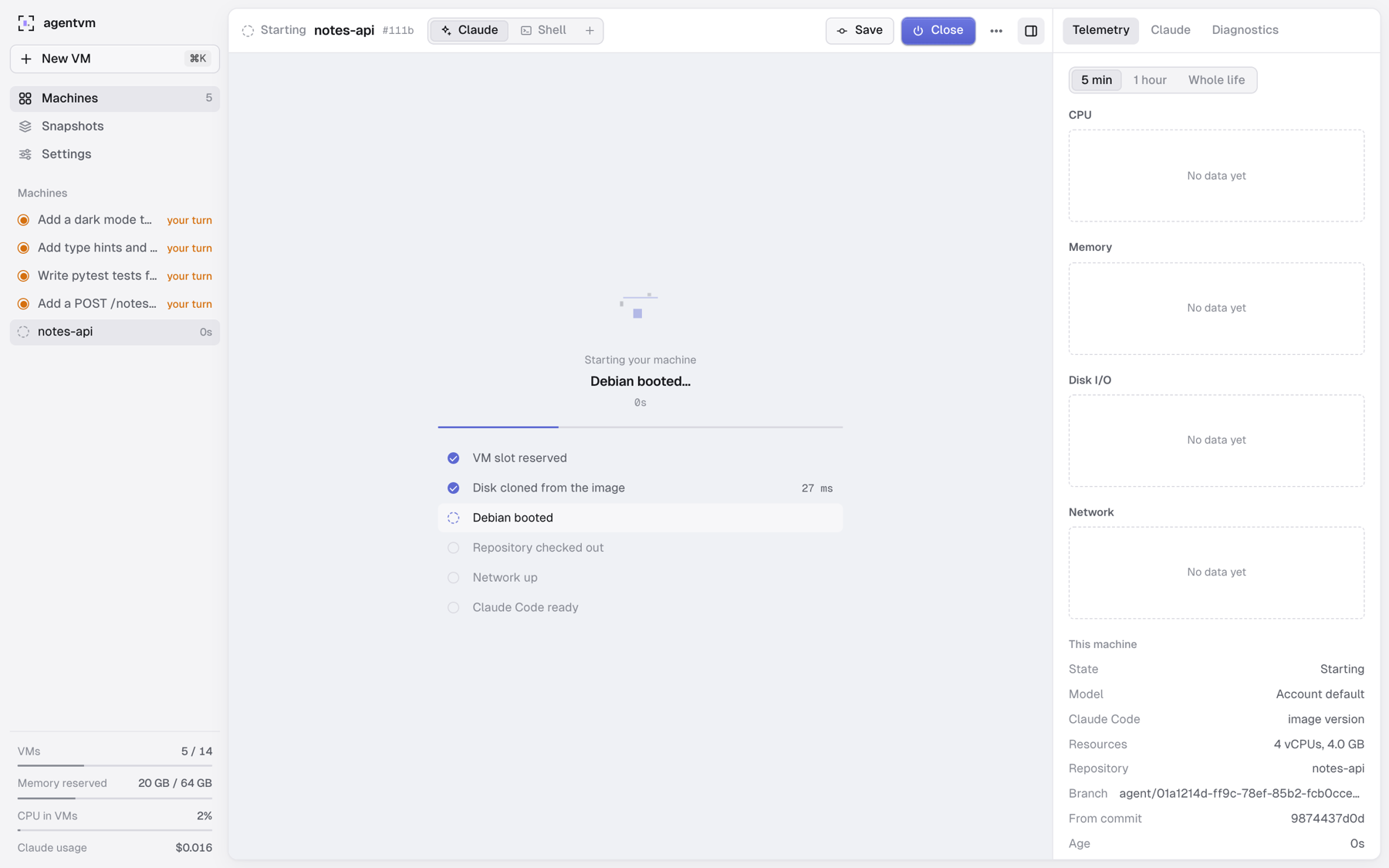Click the Save button
The image size is (1389, 868).
pos(860,30)
